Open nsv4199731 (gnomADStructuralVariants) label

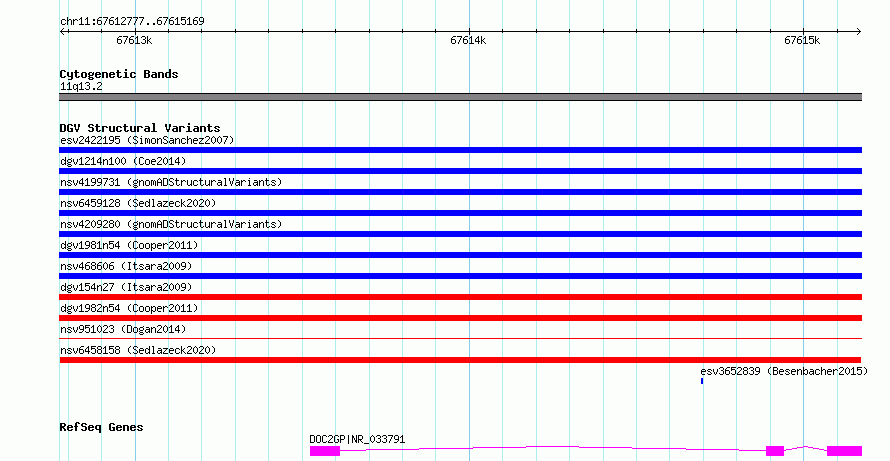[x=171, y=182]
